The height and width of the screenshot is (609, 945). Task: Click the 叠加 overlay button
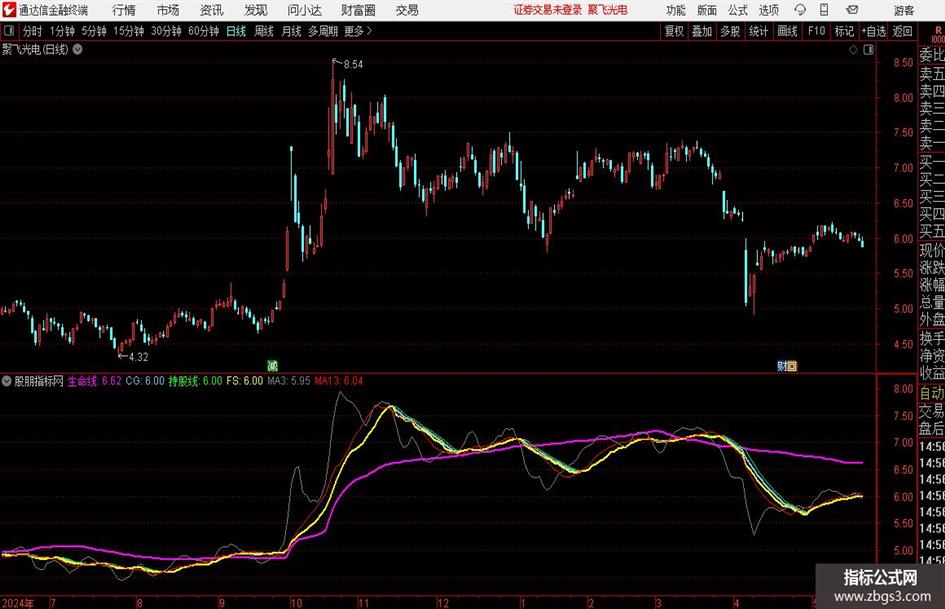[702, 31]
